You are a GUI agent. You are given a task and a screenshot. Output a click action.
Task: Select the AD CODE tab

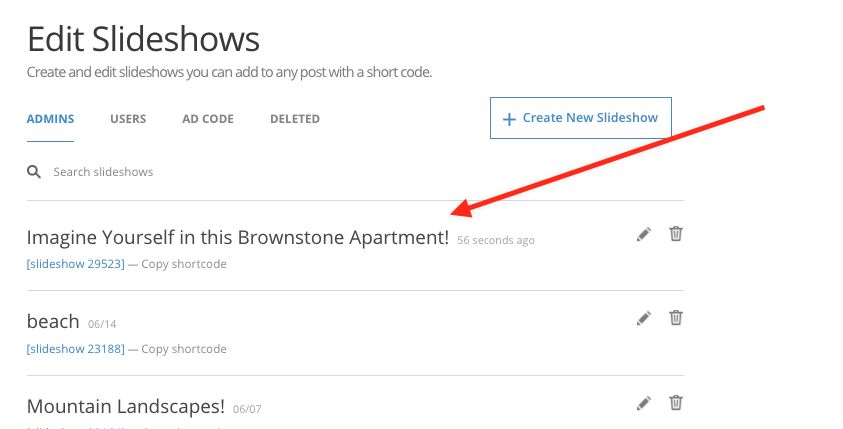208,119
